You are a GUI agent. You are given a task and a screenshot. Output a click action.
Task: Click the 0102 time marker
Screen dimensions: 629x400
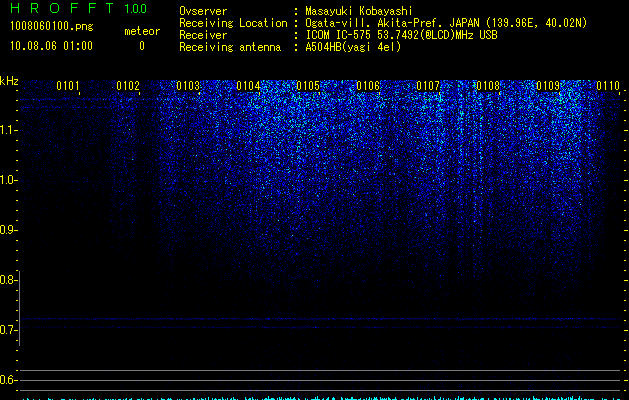pos(128,85)
